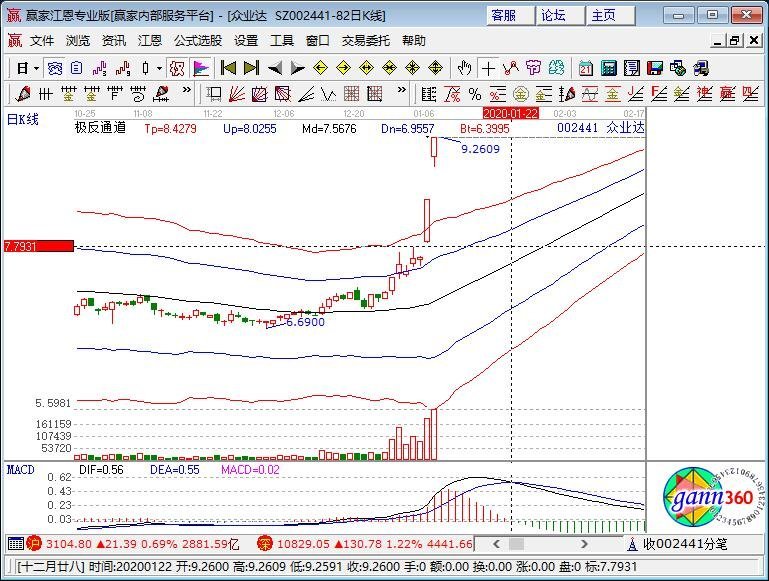Expand the candlestick chart type dropdown arrow
769x581 pixels.
[x=159, y=68]
